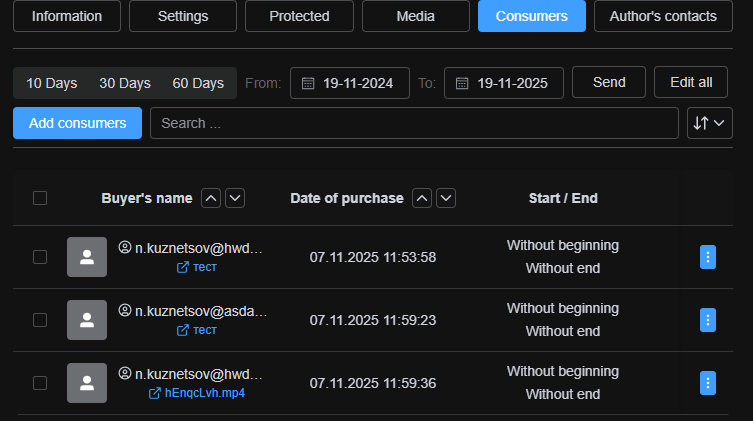
Task: Click Add consumers button
Action: point(77,123)
